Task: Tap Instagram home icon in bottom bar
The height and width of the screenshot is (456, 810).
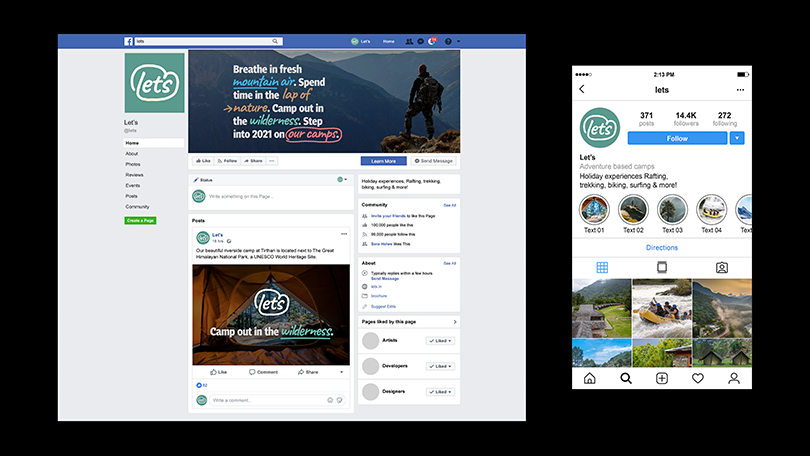Action: (x=589, y=379)
